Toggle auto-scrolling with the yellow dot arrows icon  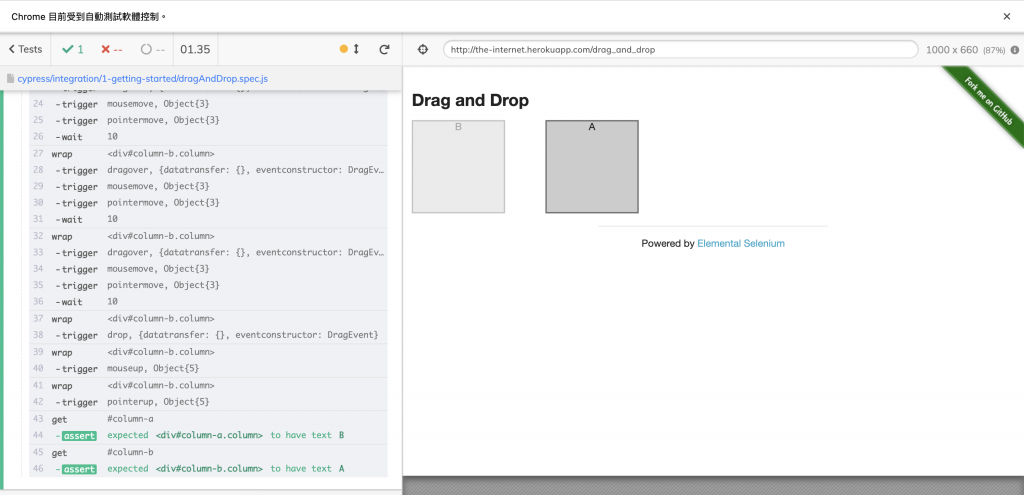pos(350,49)
